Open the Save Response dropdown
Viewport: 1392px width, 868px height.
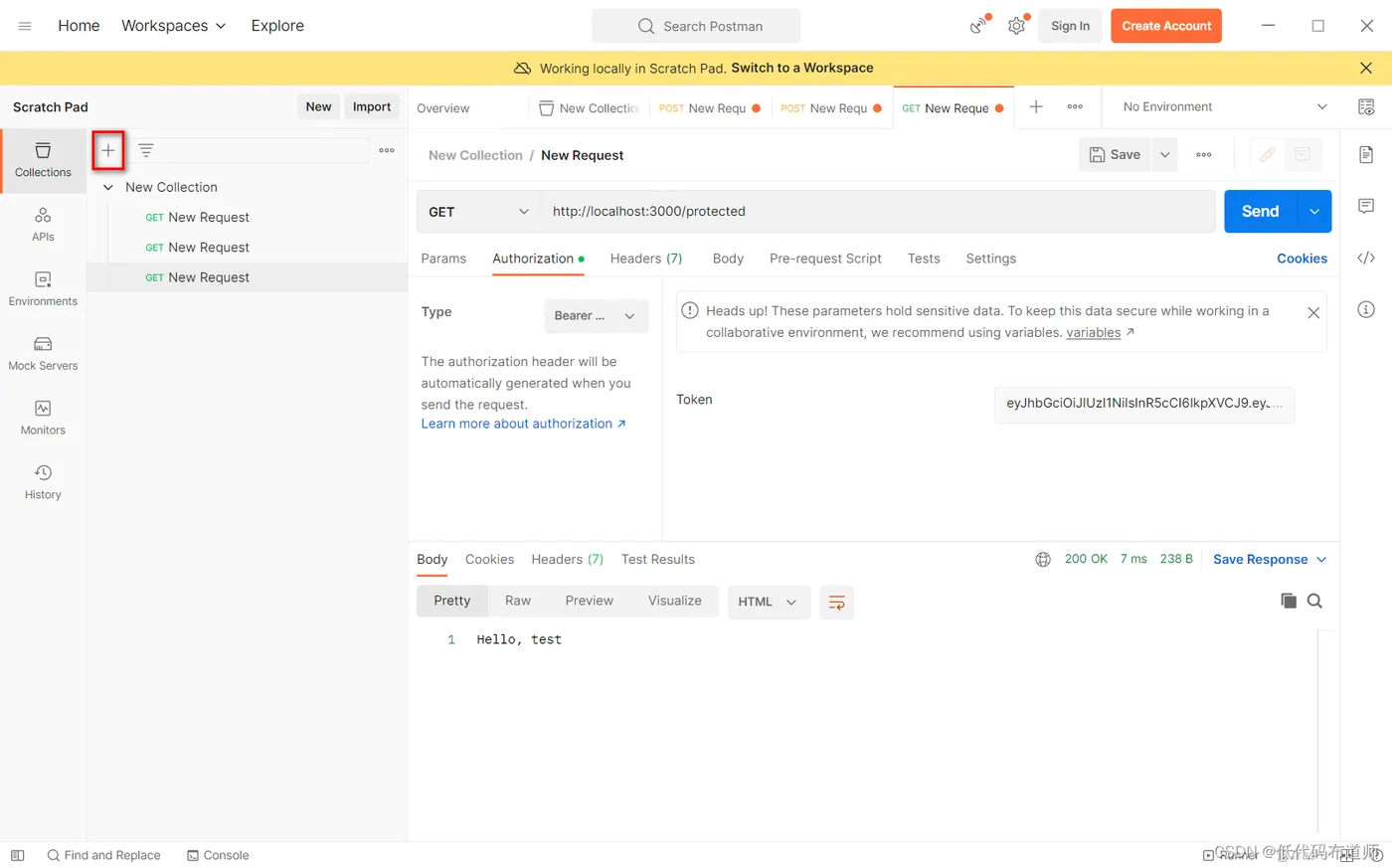1270,560
